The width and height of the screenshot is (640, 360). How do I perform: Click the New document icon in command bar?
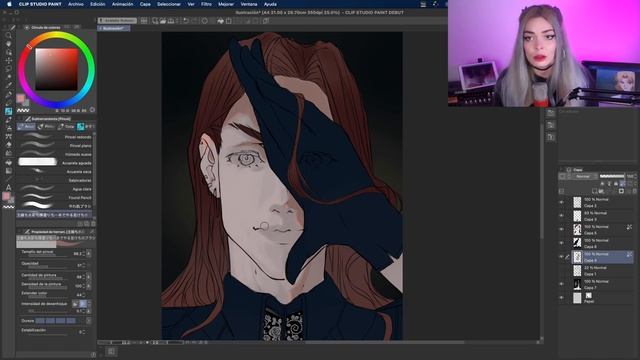point(155,21)
